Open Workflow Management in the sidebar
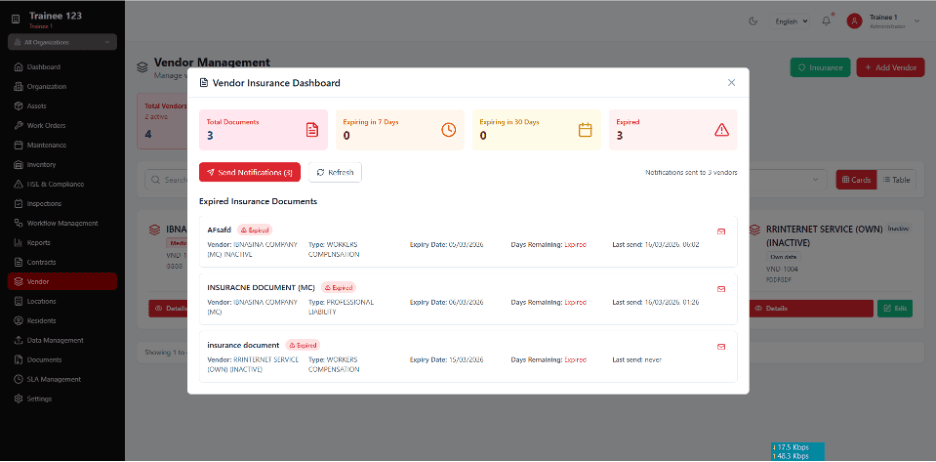Viewport: 936px width, 462px height. click(62, 223)
